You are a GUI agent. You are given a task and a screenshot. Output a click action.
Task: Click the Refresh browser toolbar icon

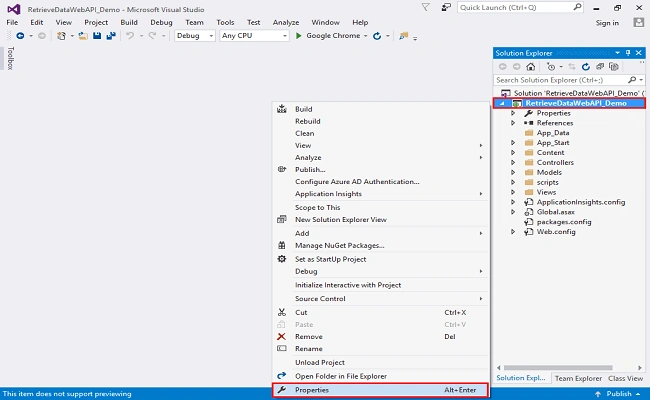377,36
